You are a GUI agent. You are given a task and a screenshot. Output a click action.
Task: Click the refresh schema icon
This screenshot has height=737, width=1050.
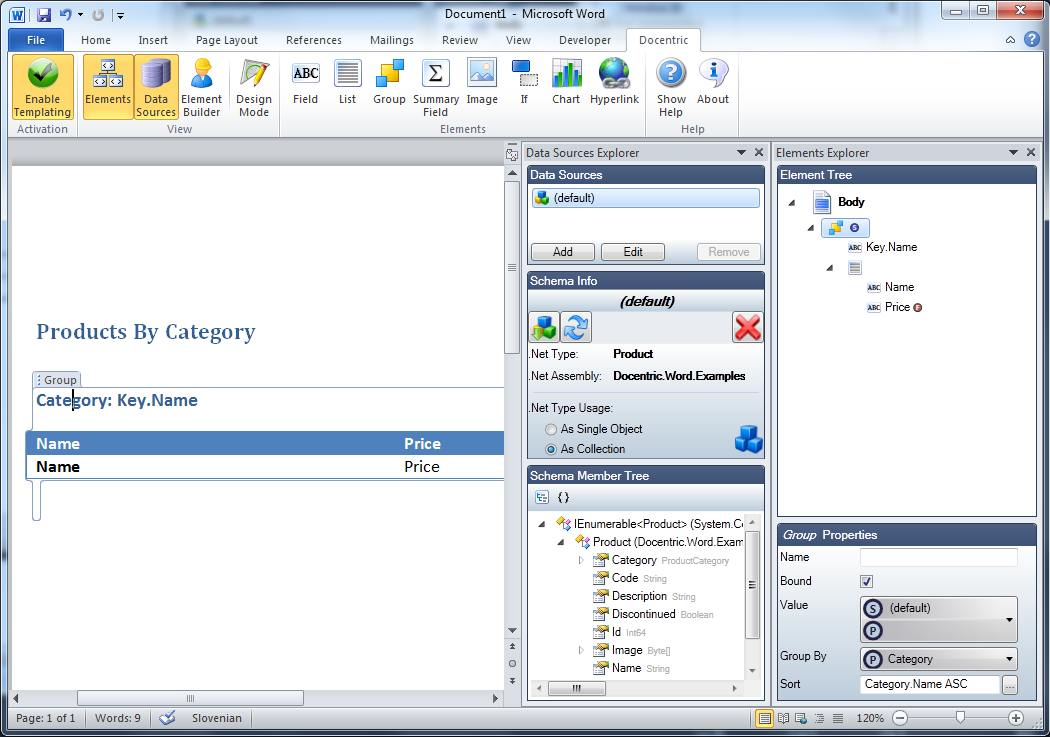tap(575, 327)
